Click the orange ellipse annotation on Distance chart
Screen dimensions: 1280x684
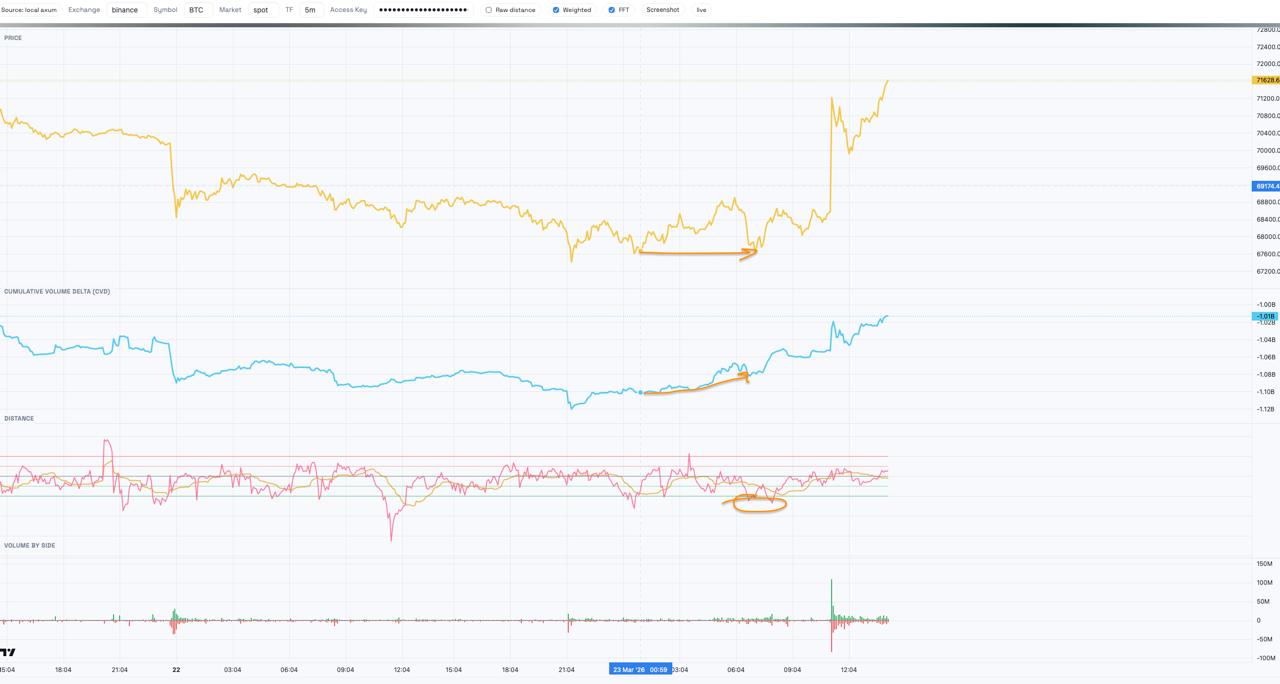coord(760,504)
